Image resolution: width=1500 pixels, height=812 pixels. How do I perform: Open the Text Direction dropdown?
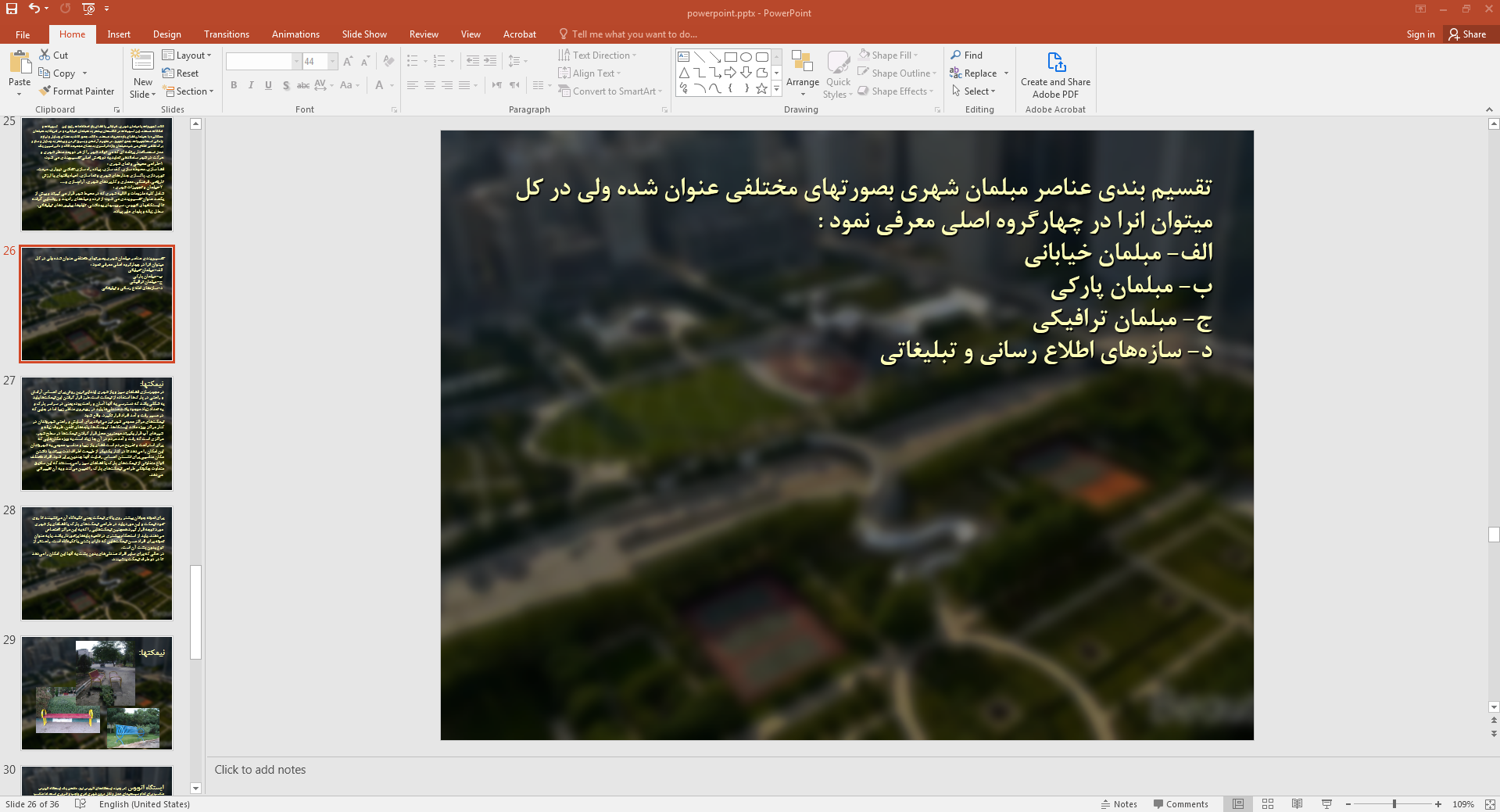[597, 55]
